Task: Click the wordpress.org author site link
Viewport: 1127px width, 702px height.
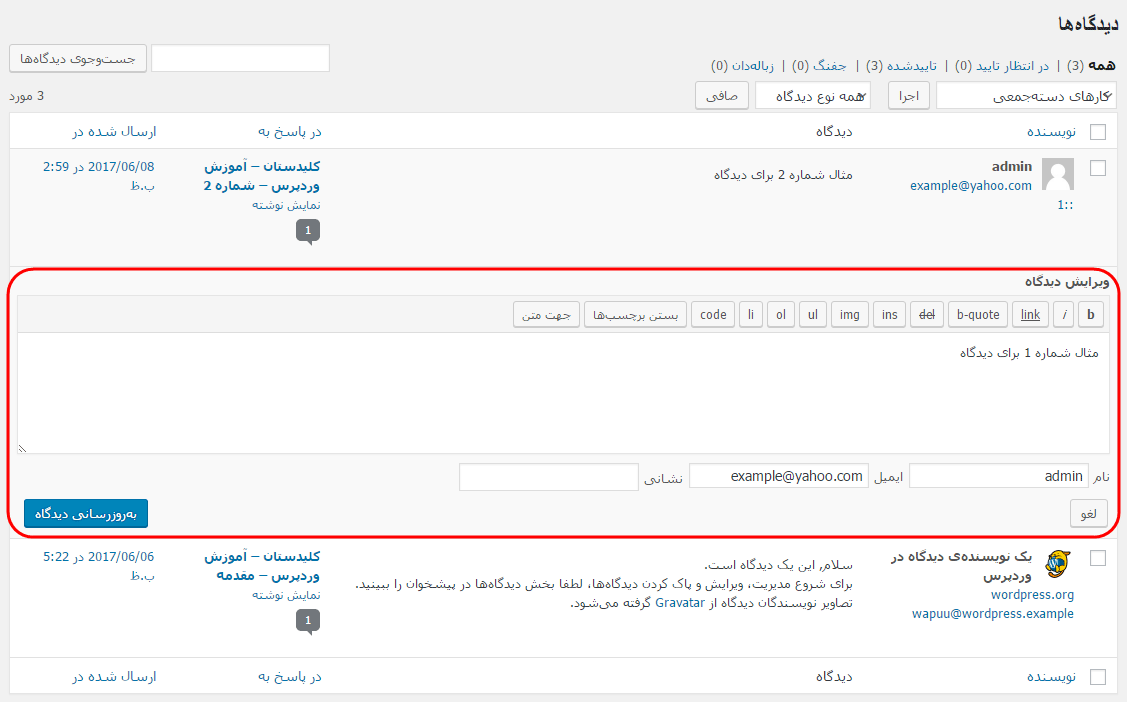Action: click(x=1032, y=594)
